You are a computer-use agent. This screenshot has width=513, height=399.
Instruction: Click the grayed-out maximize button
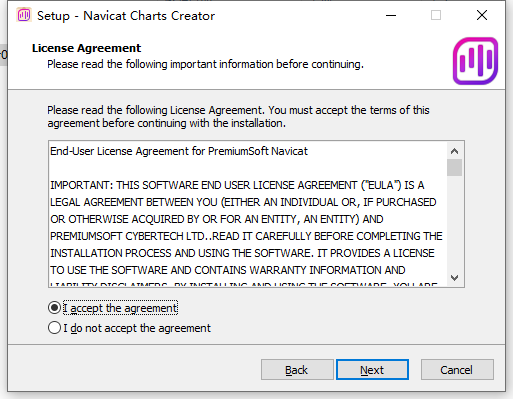436,15
